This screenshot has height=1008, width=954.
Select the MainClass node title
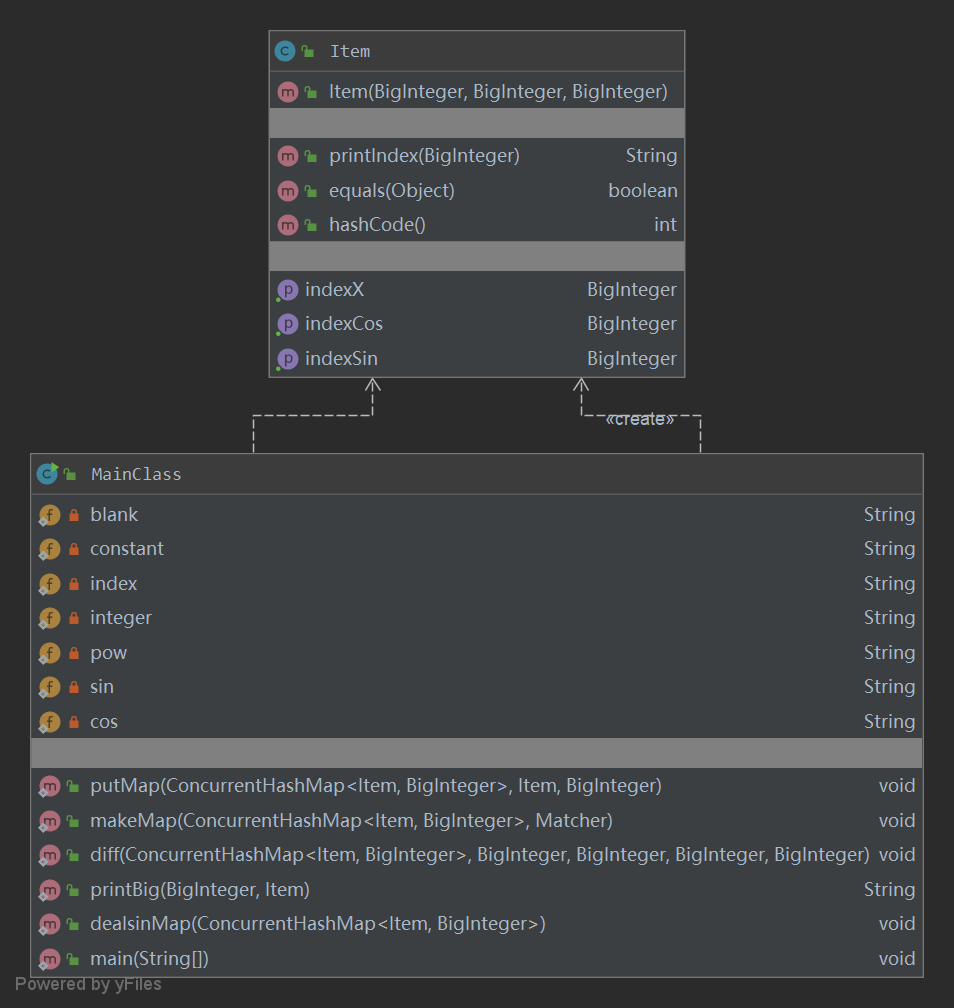tap(136, 474)
